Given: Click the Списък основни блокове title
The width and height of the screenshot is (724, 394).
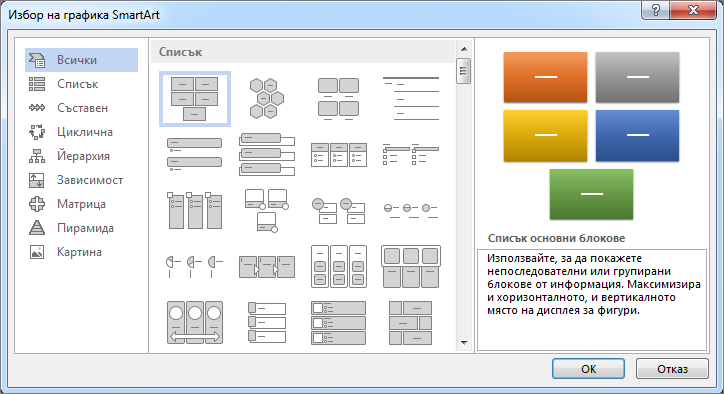Looking at the screenshot, I should click(x=556, y=238).
